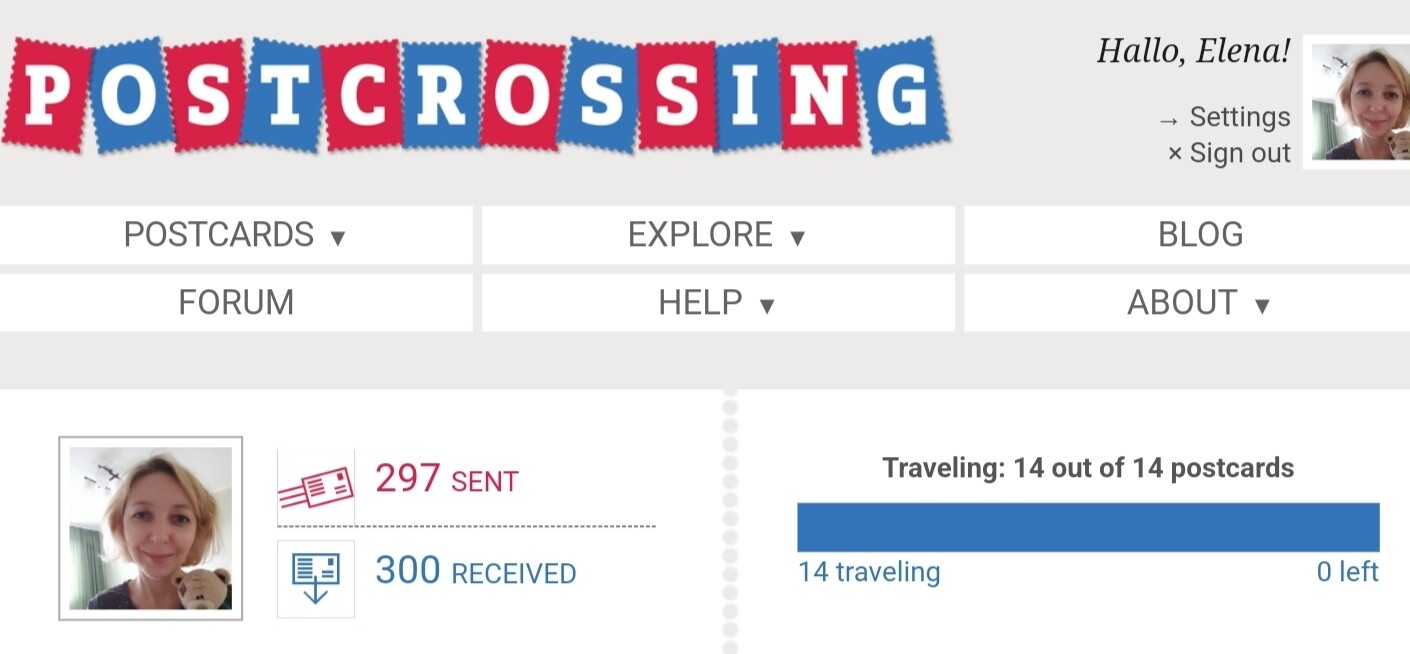Open the HELP dropdown menu

[718, 303]
